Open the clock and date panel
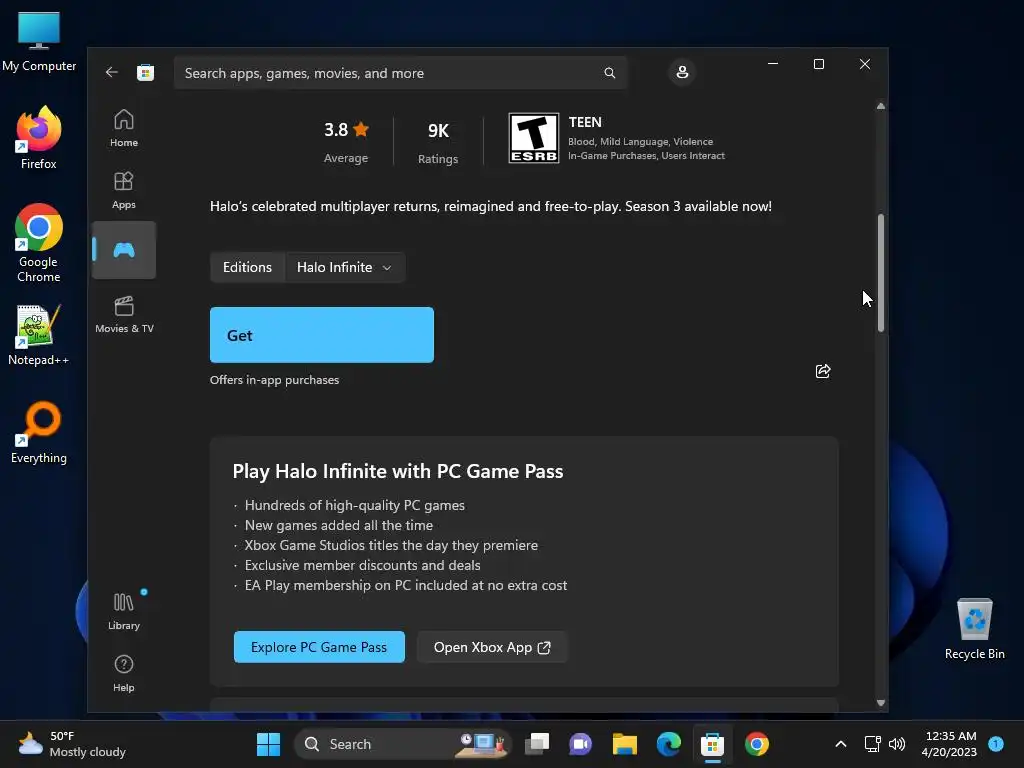The image size is (1024, 768). pos(950,744)
